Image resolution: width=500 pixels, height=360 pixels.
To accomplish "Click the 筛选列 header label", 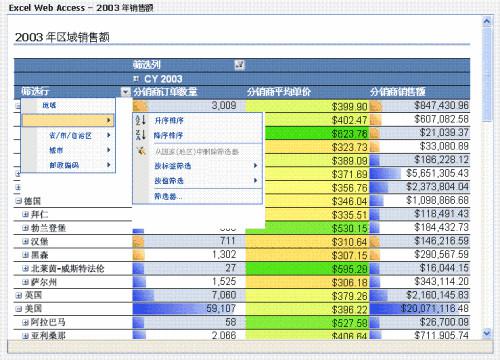I will pos(147,65).
